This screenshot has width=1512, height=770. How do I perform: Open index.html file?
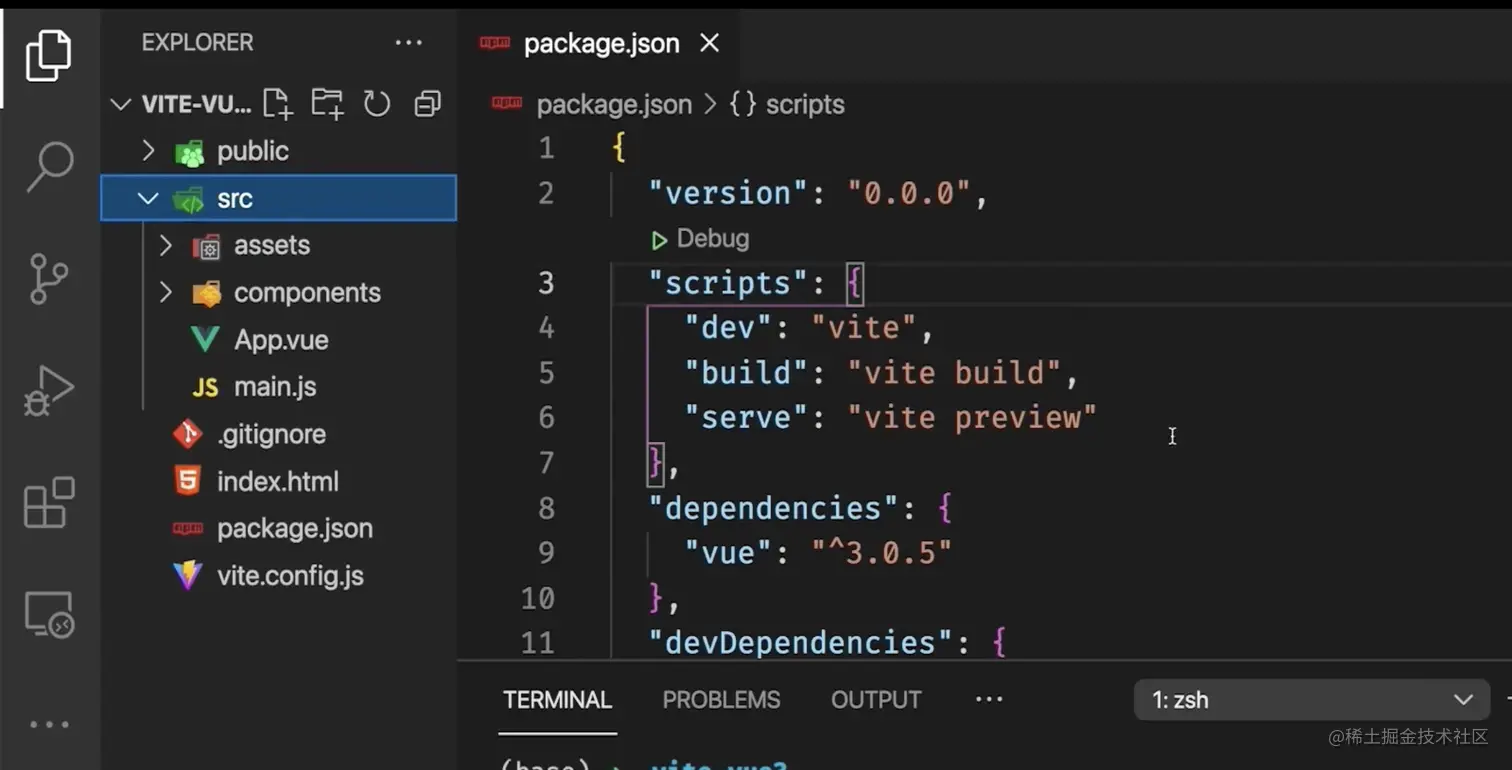(x=280, y=481)
